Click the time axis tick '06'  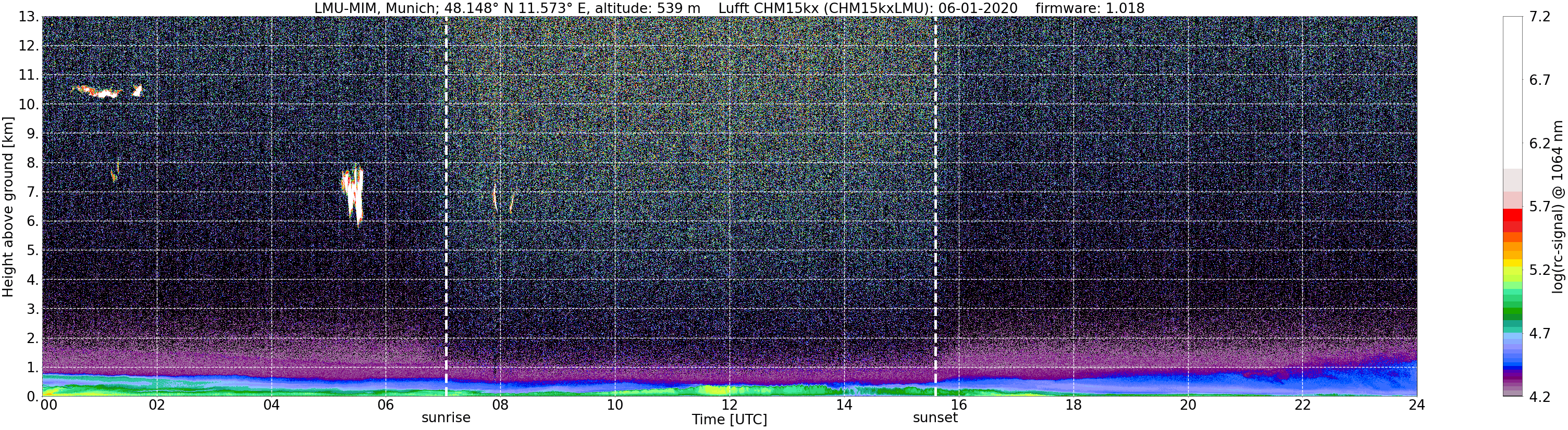point(386,405)
